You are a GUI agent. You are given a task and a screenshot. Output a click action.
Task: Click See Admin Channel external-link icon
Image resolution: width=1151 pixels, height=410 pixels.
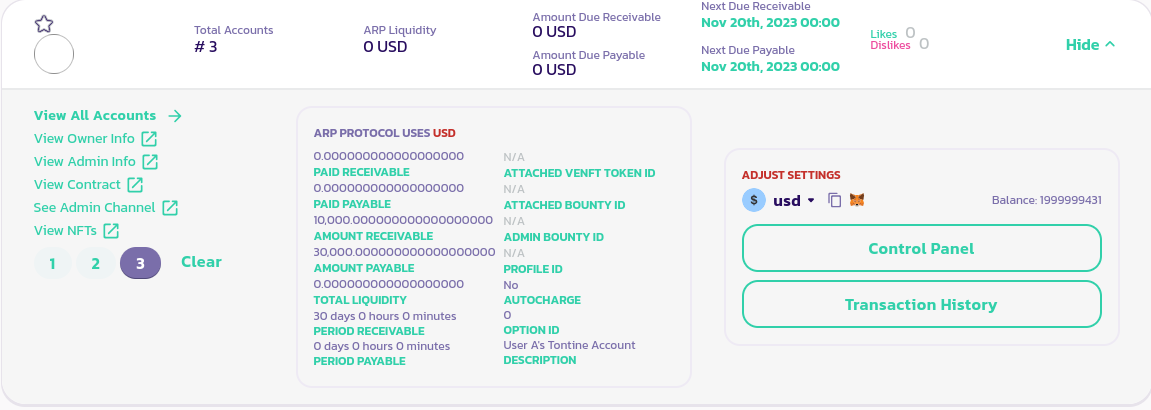pyautogui.click(x=170, y=208)
